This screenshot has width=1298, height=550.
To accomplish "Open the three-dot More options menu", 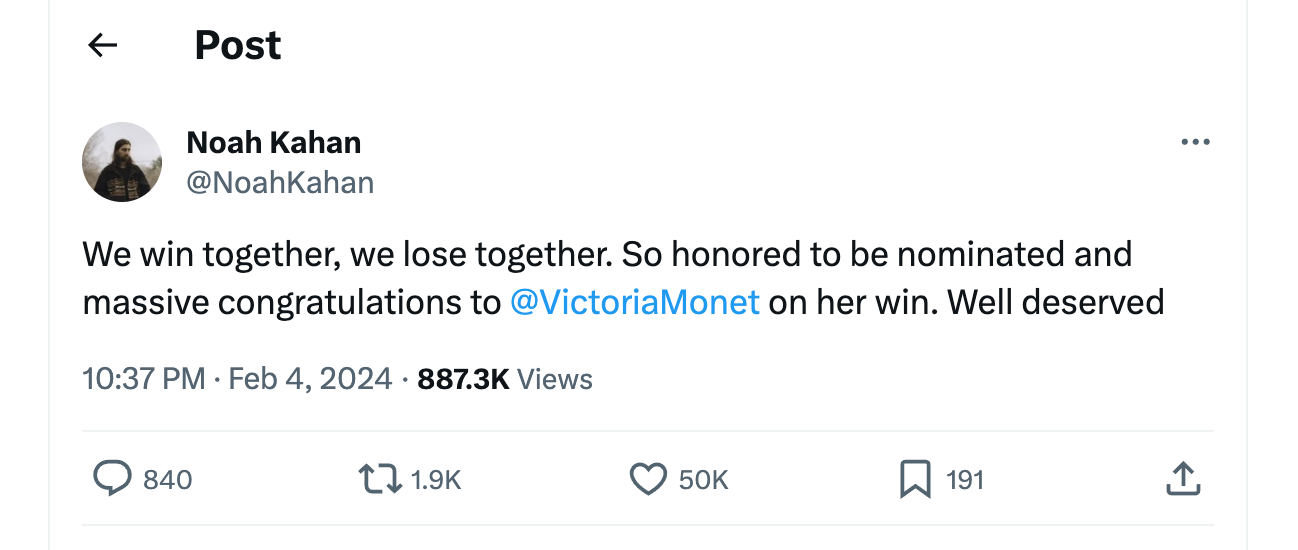I will [1195, 143].
